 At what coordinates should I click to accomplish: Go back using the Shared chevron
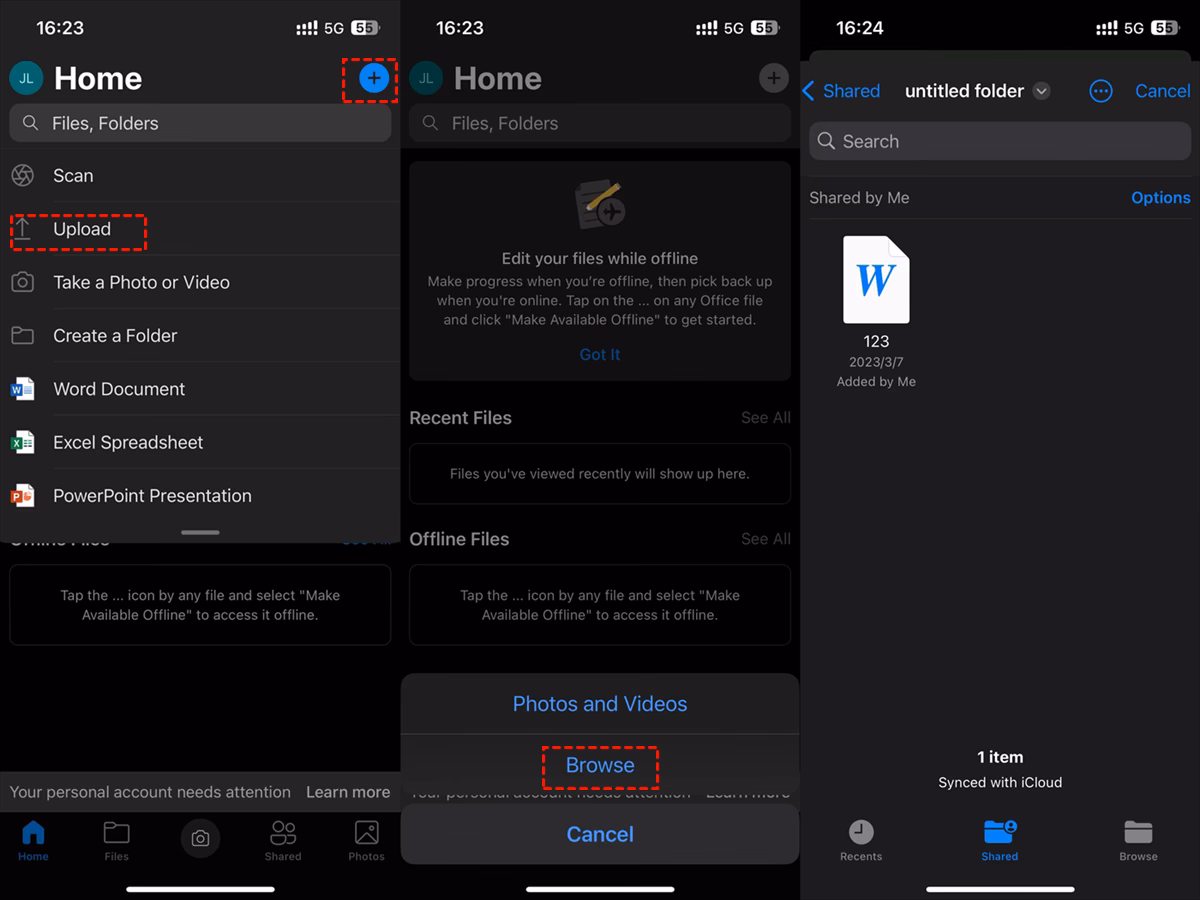pyautogui.click(x=841, y=91)
